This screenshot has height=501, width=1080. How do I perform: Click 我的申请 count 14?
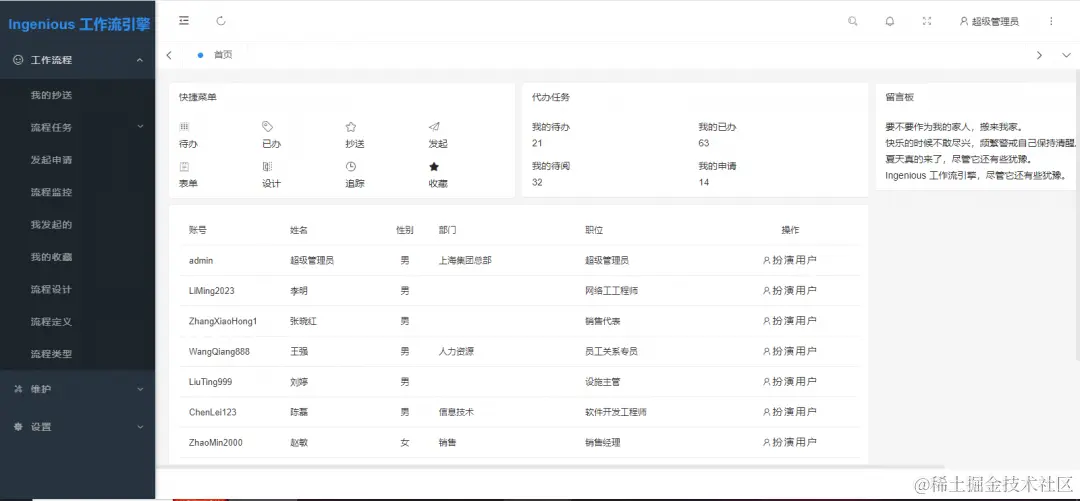[703, 183]
